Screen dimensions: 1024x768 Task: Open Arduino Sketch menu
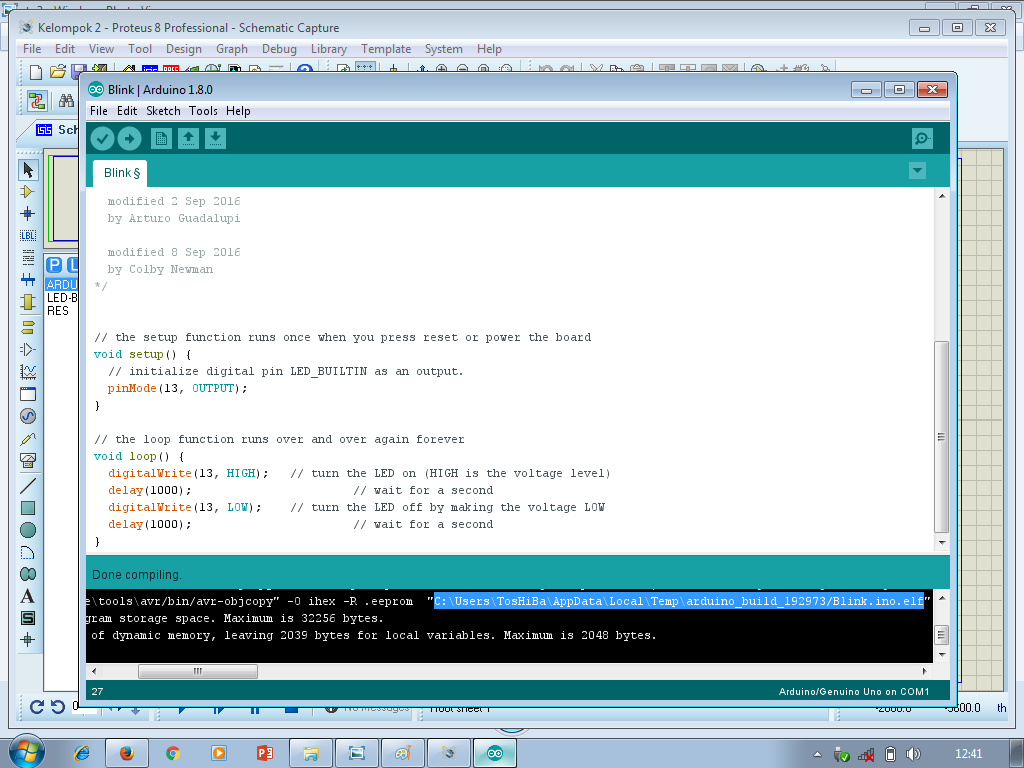click(x=163, y=111)
